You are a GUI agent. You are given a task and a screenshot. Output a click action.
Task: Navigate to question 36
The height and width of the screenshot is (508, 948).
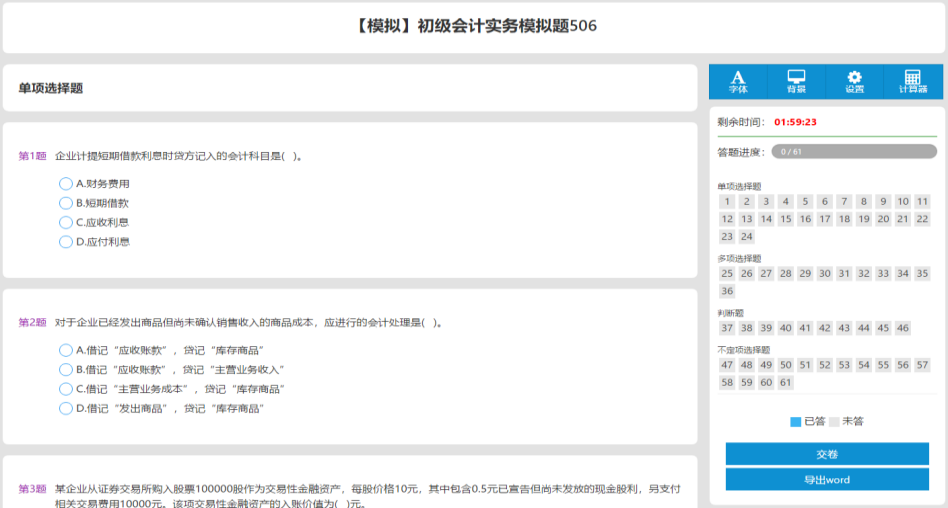coord(727,291)
